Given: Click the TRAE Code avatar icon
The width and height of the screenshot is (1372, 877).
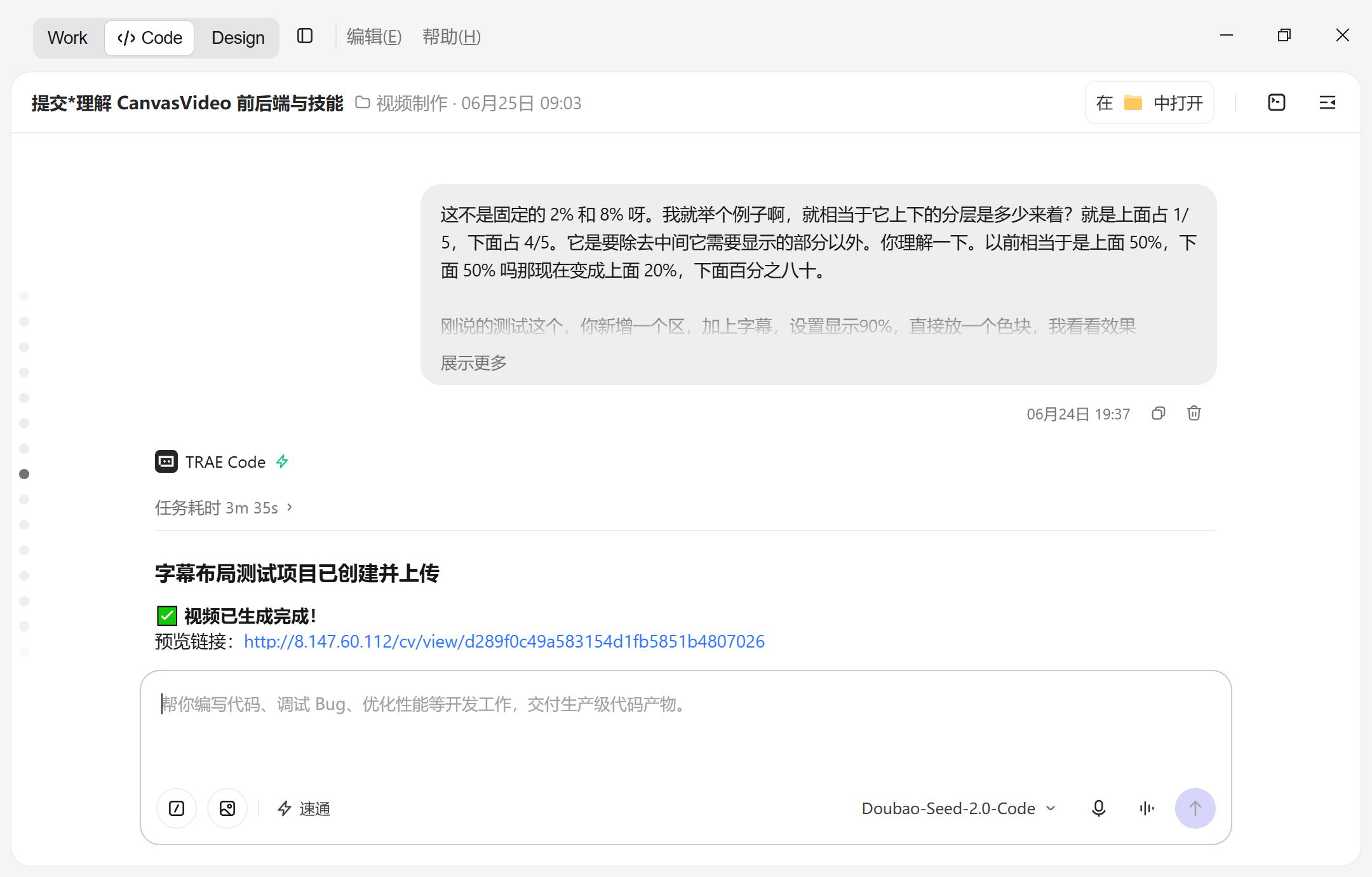Looking at the screenshot, I should point(166,461).
